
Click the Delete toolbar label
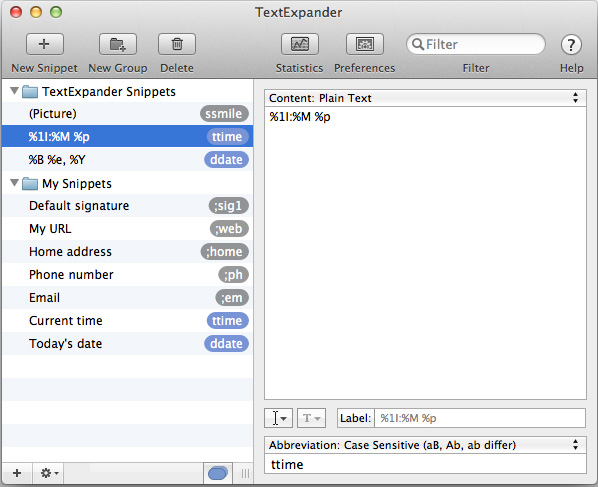177,68
